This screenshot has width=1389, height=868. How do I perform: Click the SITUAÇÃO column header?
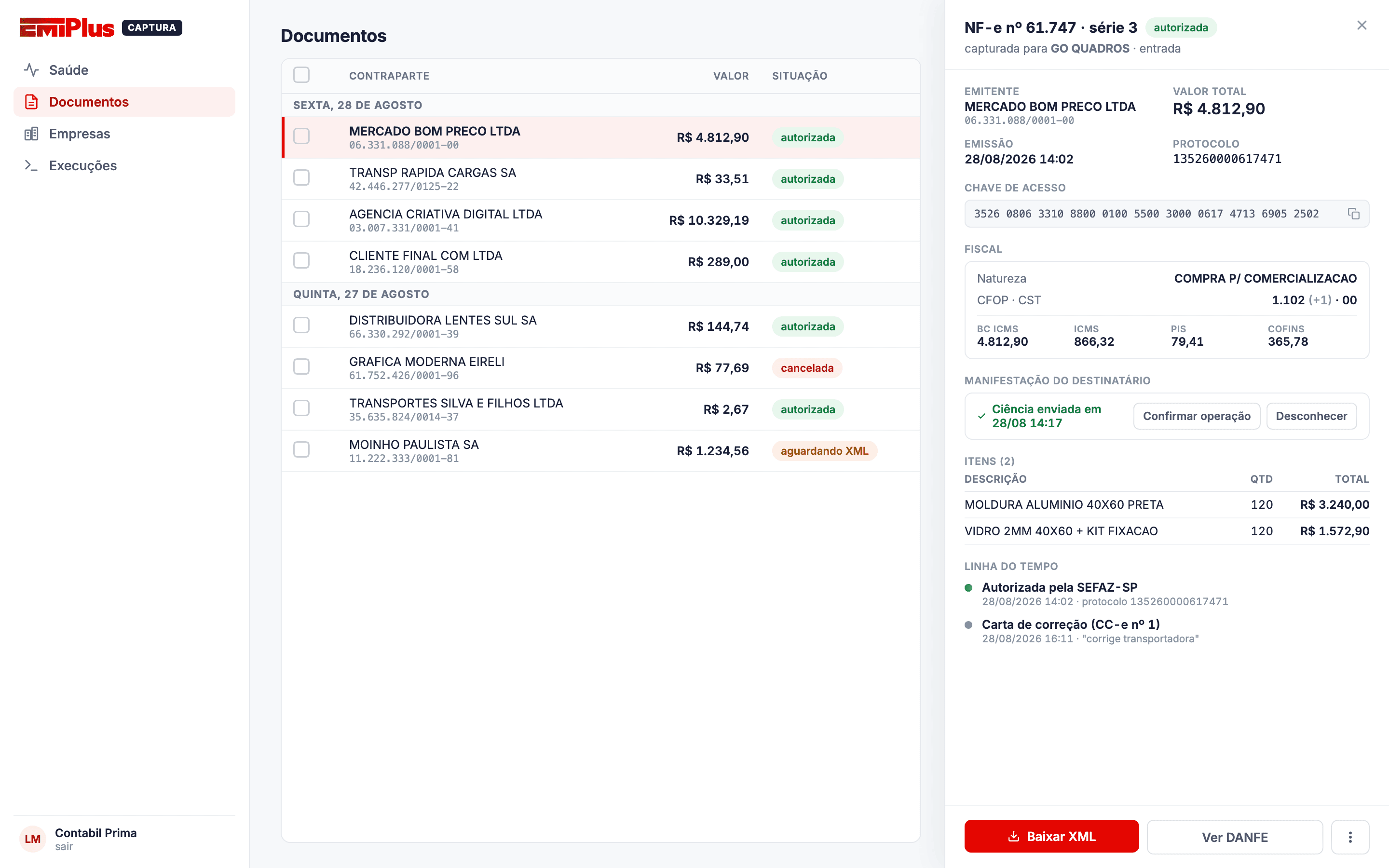[x=800, y=76]
